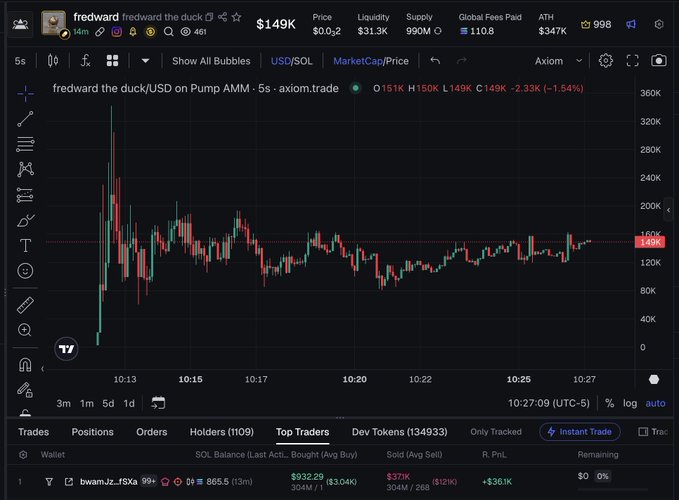Switch currency to SOL
Image resolution: width=679 pixels, height=500 pixels.
(x=303, y=61)
